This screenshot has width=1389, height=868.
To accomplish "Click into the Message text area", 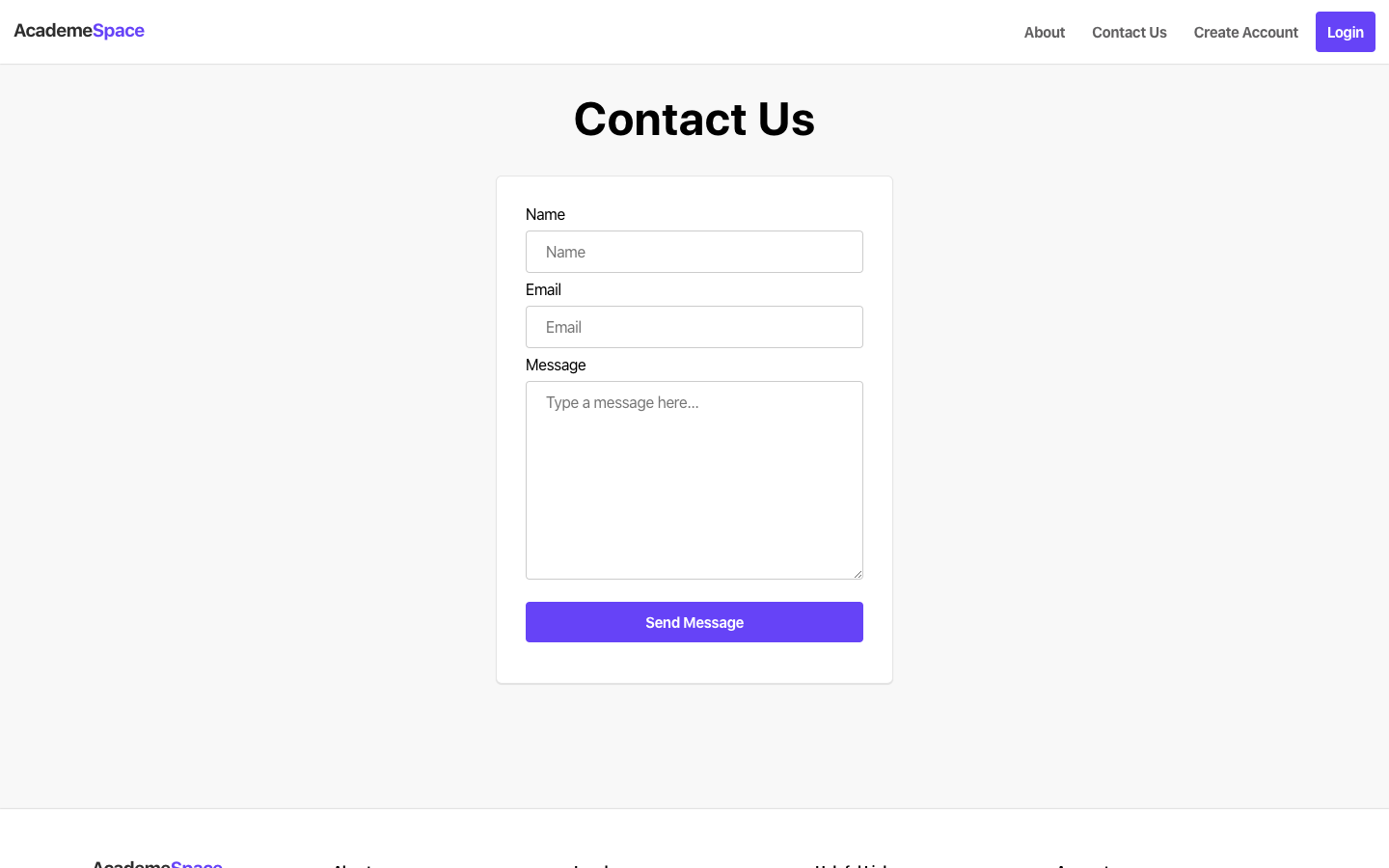I will [x=694, y=480].
